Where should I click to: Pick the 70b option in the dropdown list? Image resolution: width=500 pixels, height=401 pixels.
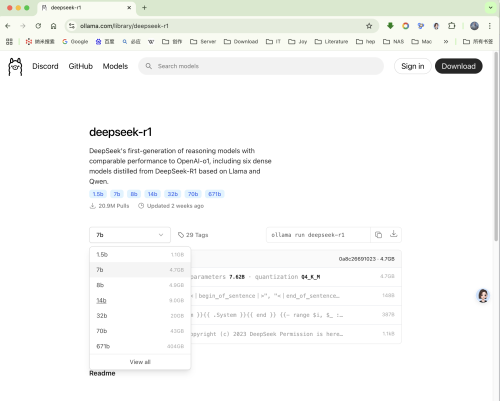[140, 331]
